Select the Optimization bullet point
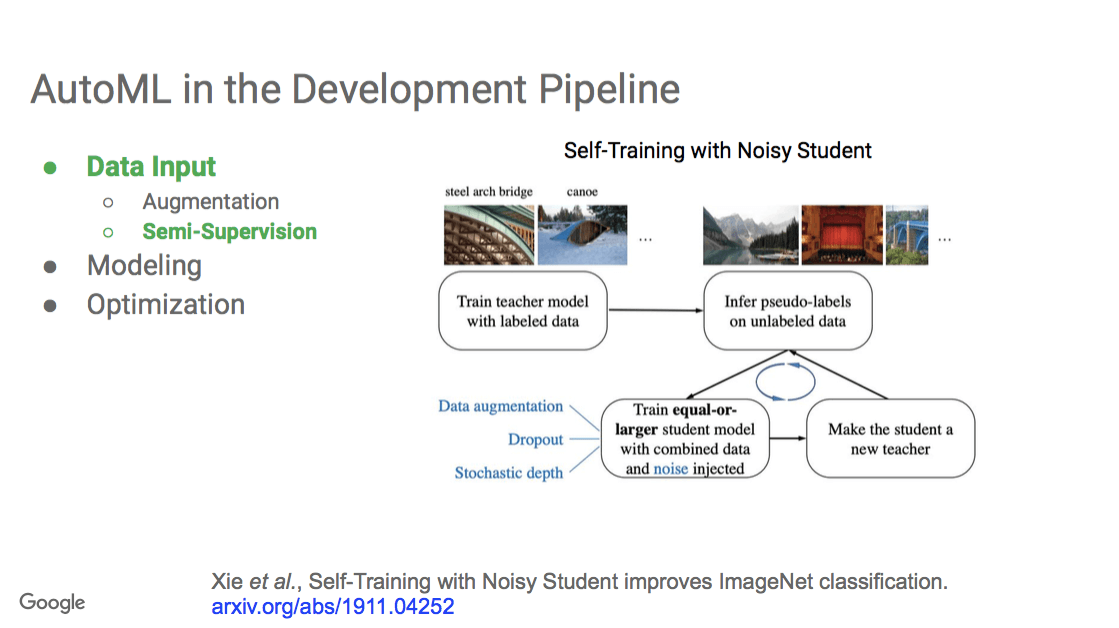This screenshot has height=628, width=1119. 166,304
